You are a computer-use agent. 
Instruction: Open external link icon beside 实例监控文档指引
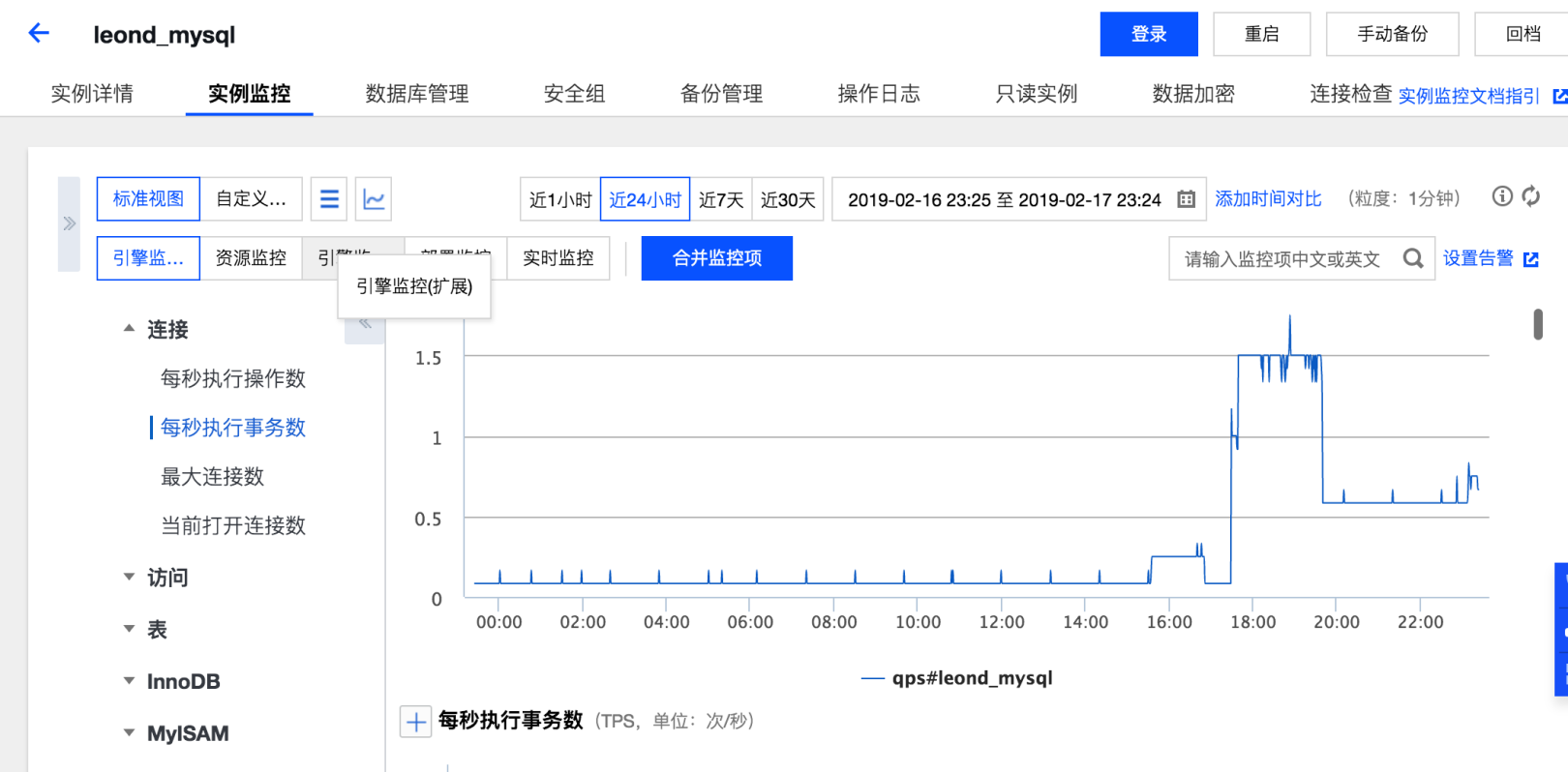click(1559, 96)
